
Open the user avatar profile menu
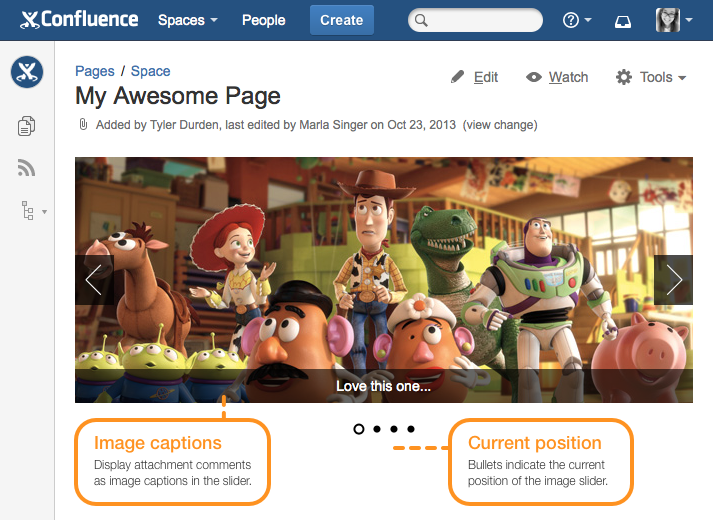click(x=673, y=20)
